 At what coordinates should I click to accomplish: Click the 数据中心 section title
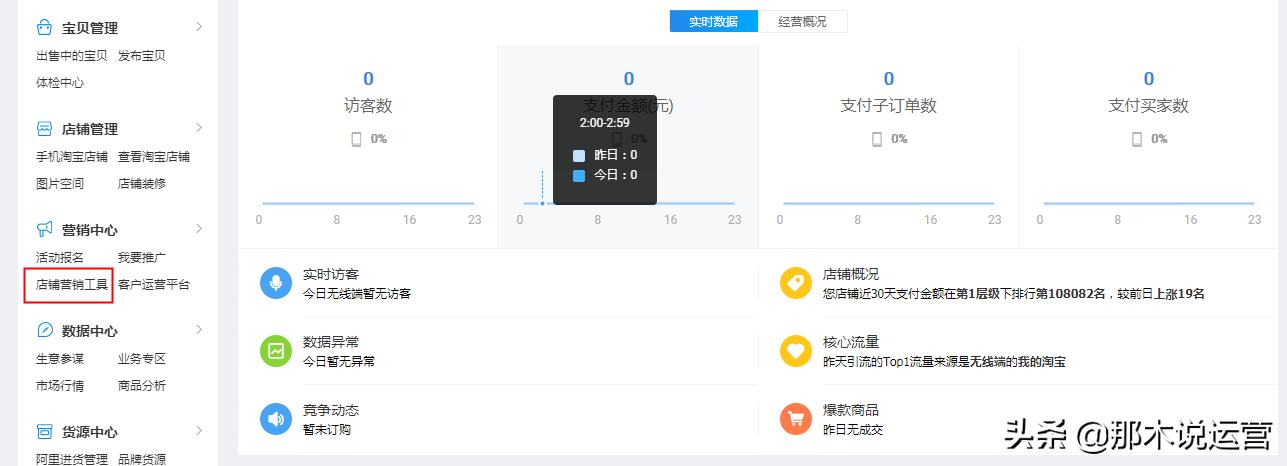[x=90, y=331]
